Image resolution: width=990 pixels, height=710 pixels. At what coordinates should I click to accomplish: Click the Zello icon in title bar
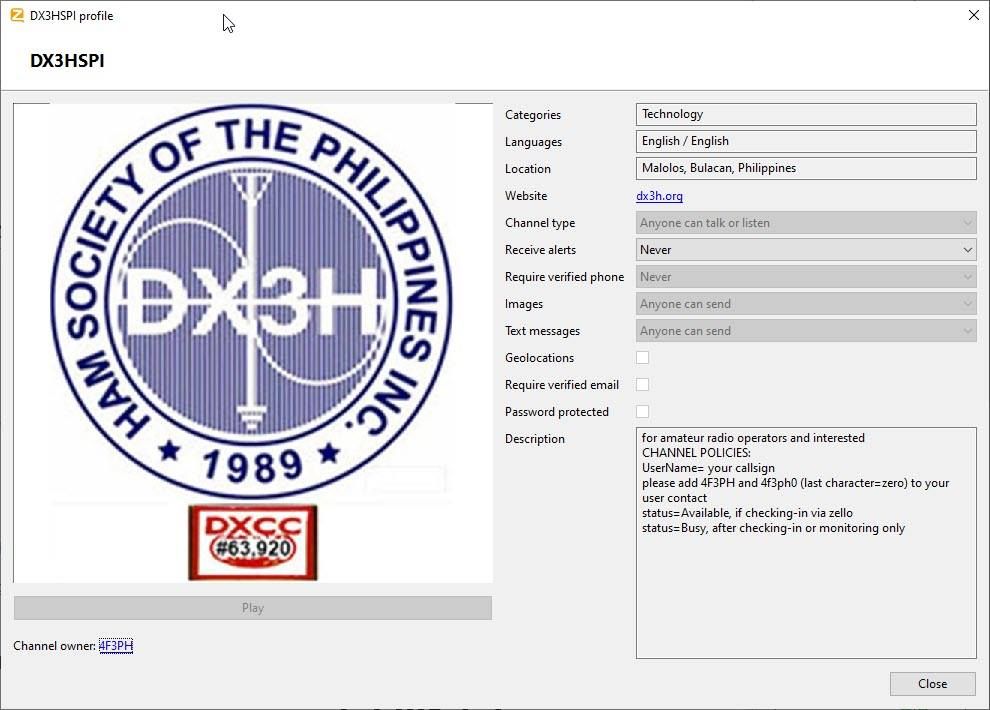point(17,15)
